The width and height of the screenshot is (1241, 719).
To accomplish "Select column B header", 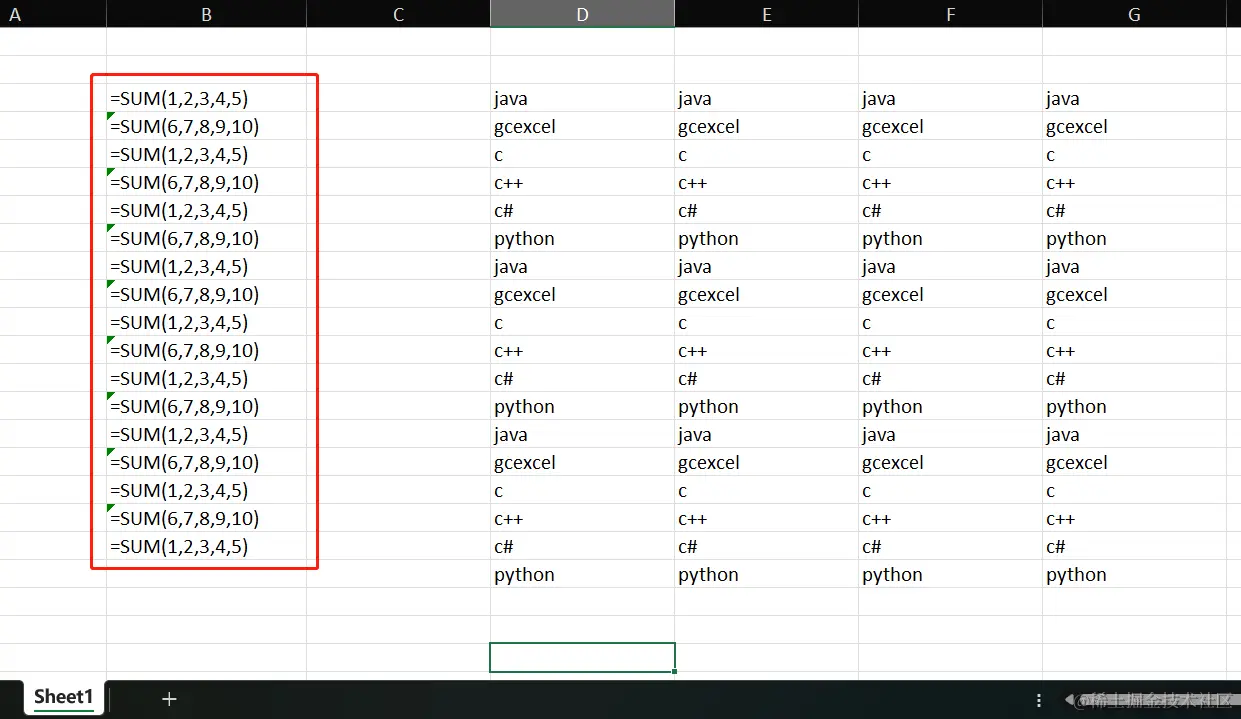I will point(206,14).
